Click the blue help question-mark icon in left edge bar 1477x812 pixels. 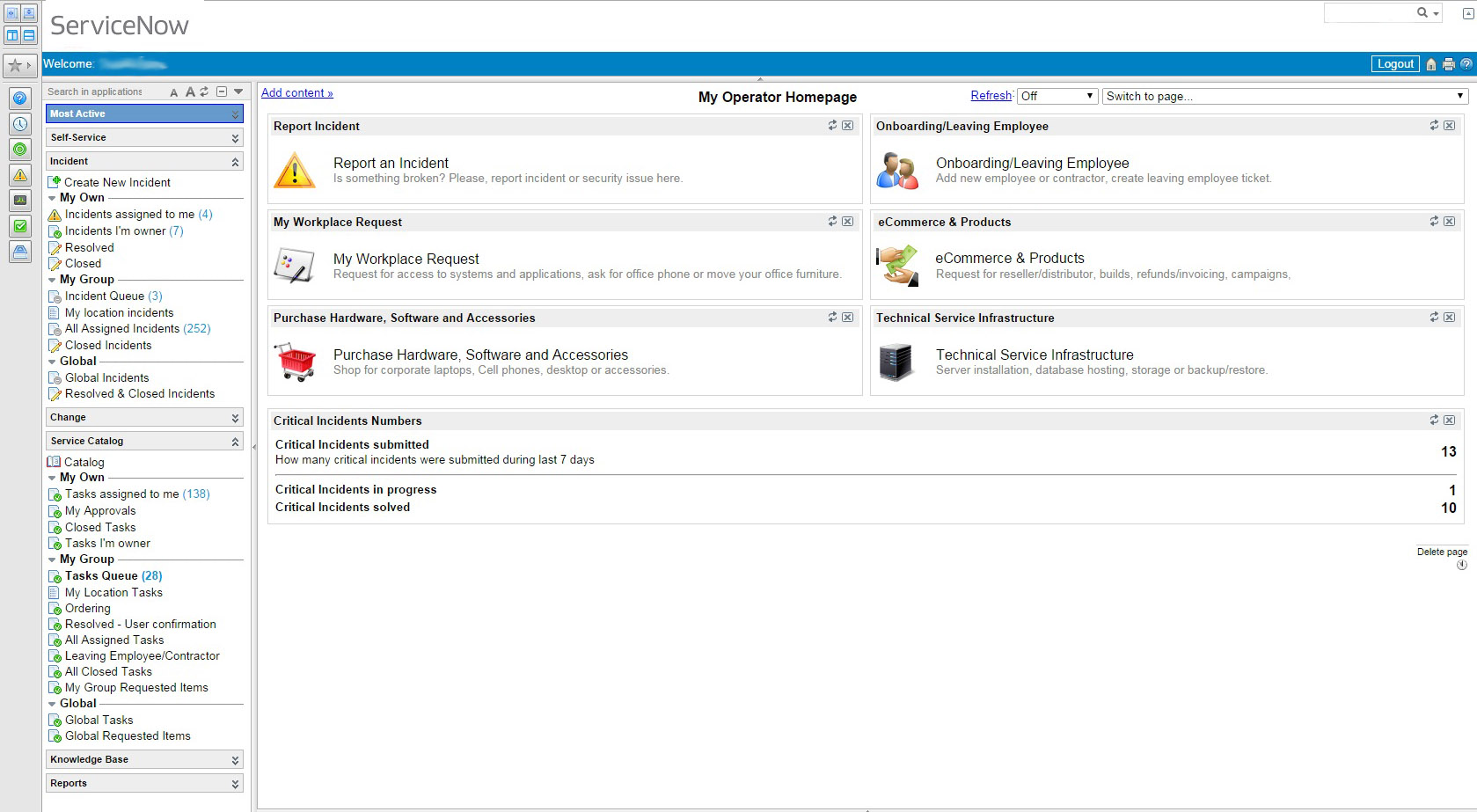coord(20,99)
